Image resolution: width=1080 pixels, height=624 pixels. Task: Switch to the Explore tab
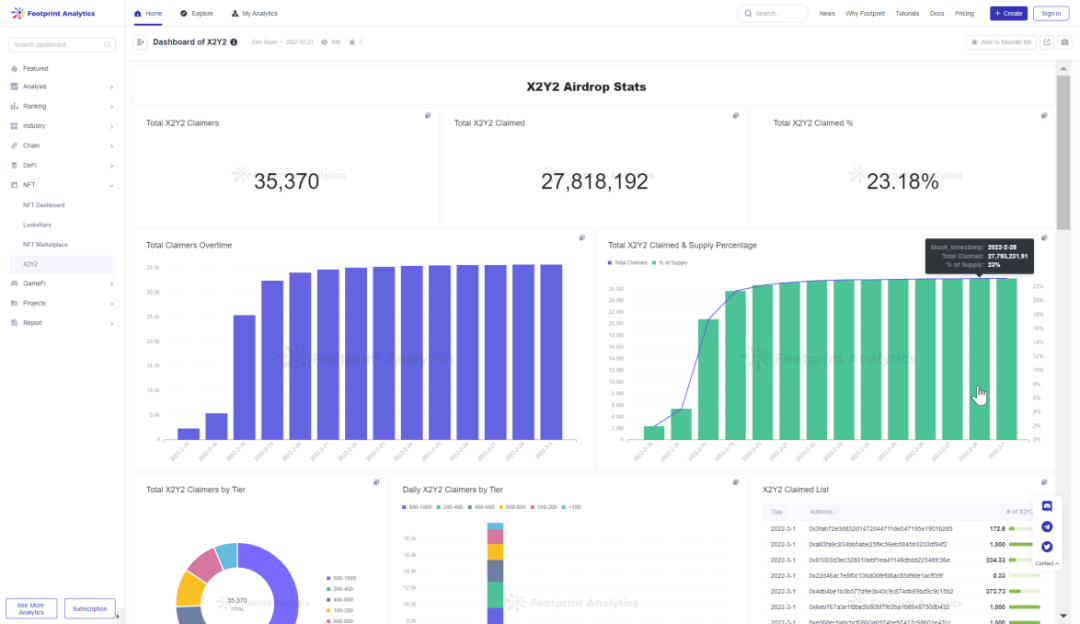coord(196,13)
